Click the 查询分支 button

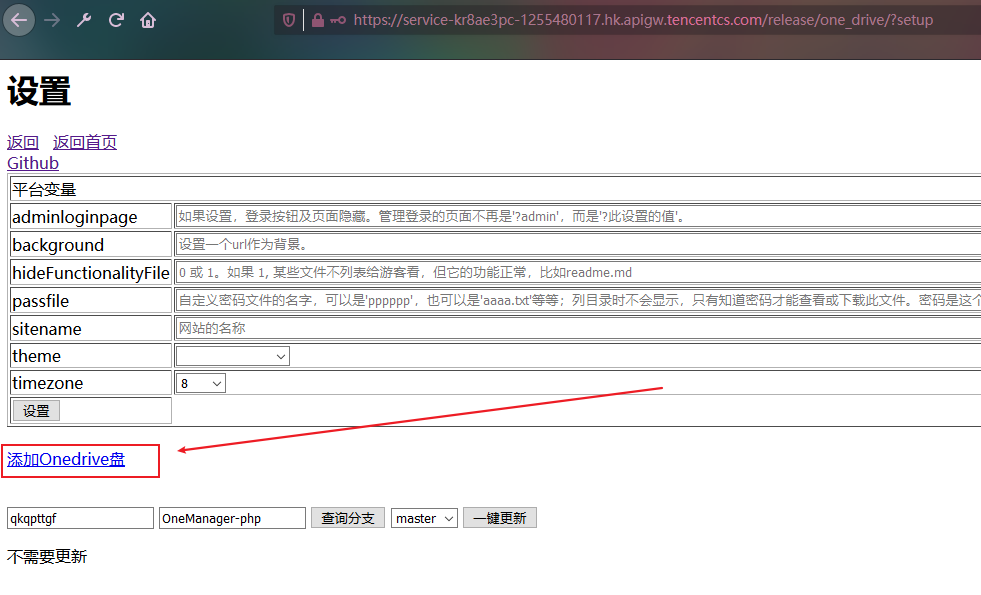coord(348,518)
